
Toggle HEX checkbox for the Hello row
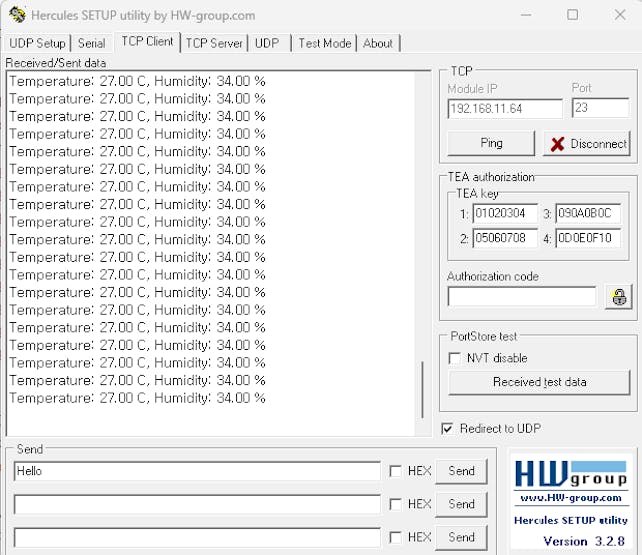point(395,471)
